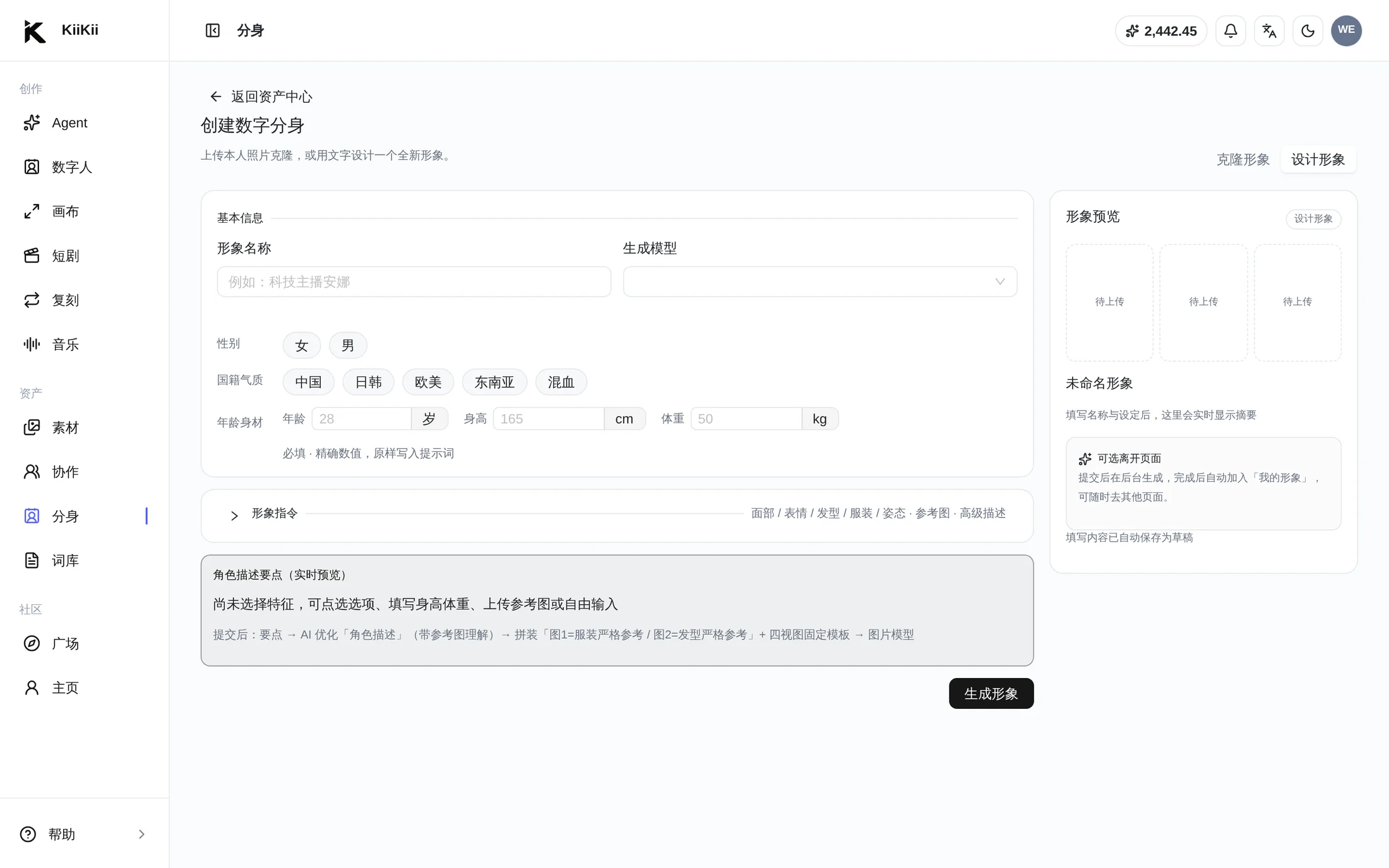Focus the 年龄 age input field
The width and height of the screenshot is (1389, 868).
tap(362, 419)
